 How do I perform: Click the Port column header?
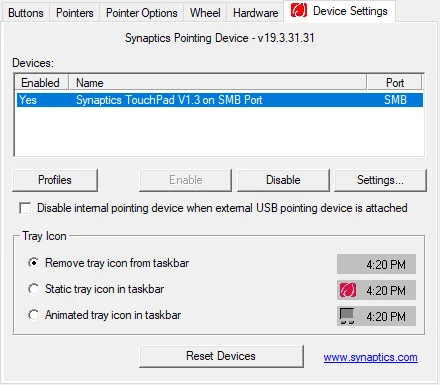395,82
